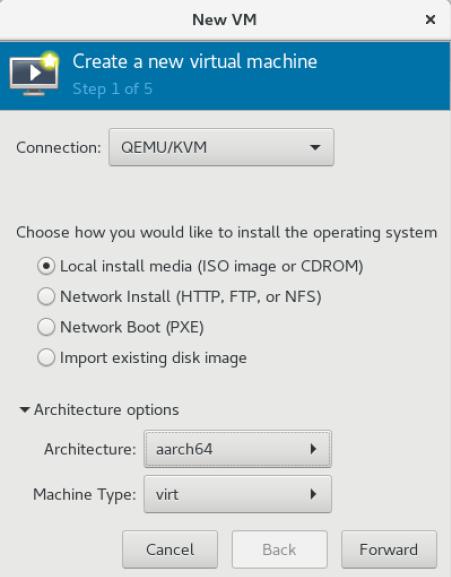Open the QEMU/KVM connection dropdown
Screen dimensions: 451x577
tap(221, 147)
